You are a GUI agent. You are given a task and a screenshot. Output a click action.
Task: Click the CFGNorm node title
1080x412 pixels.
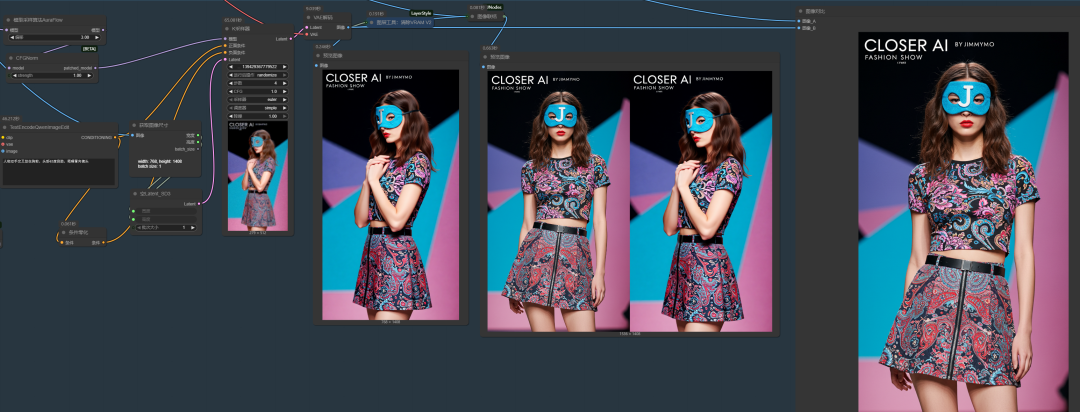point(26,59)
